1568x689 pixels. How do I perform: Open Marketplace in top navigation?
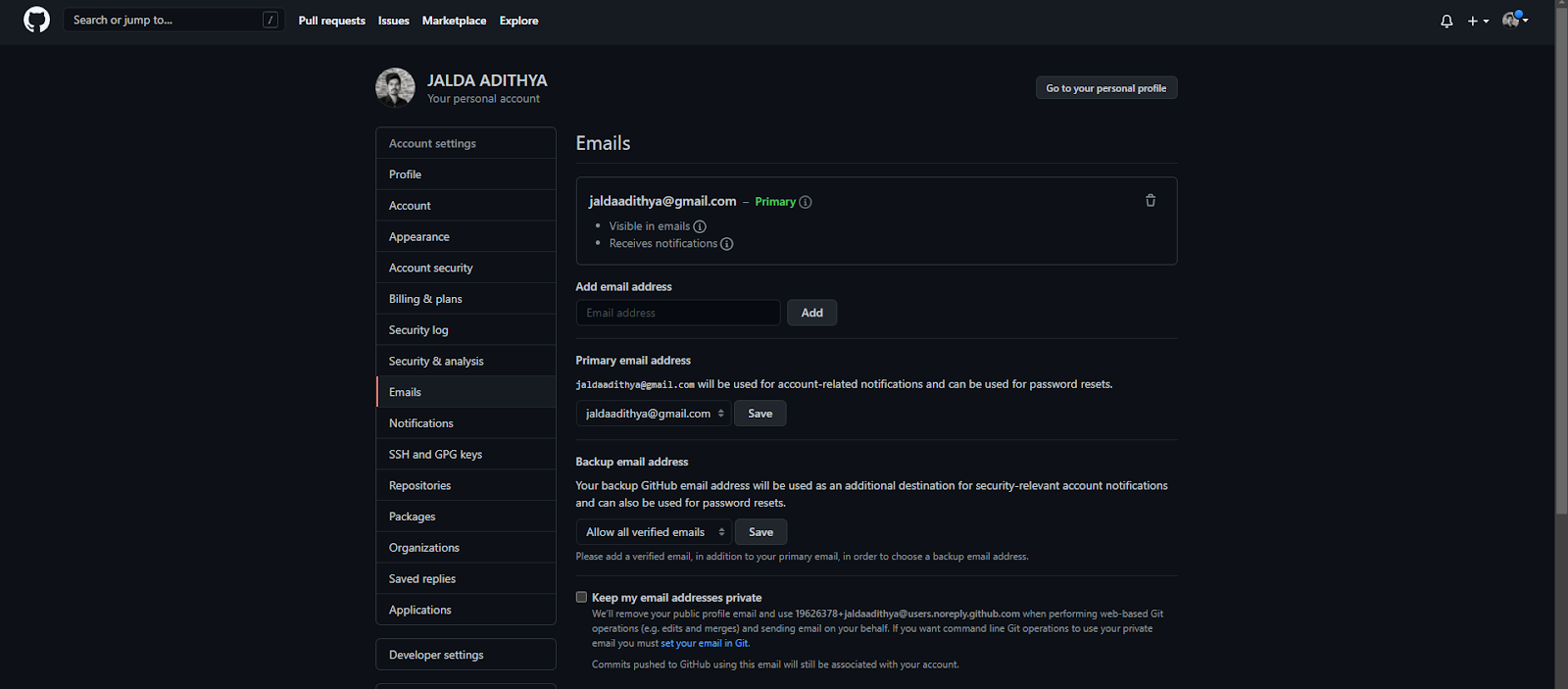click(454, 21)
